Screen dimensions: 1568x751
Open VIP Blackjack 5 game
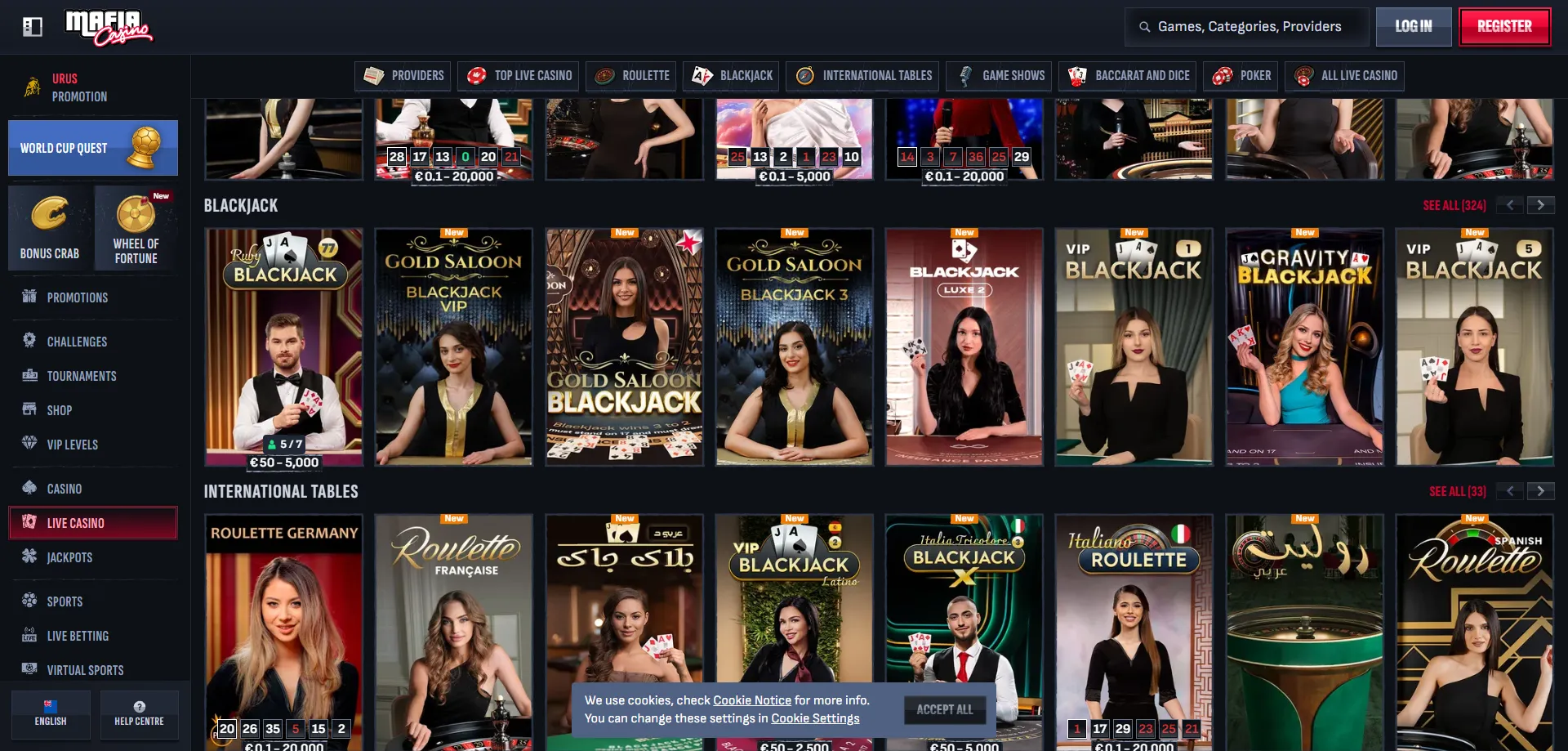point(1475,347)
